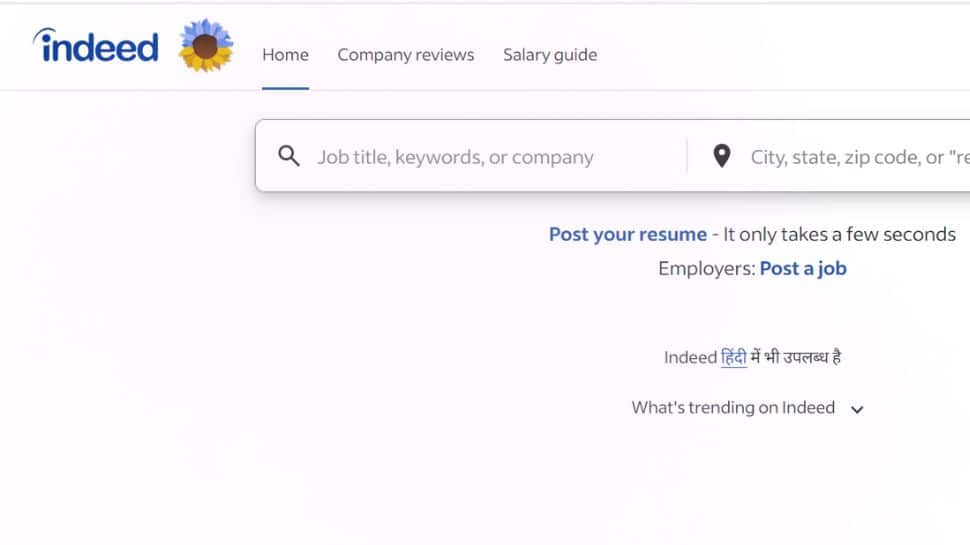Open the Company reviews page
This screenshot has height=545, width=970.
pos(405,55)
